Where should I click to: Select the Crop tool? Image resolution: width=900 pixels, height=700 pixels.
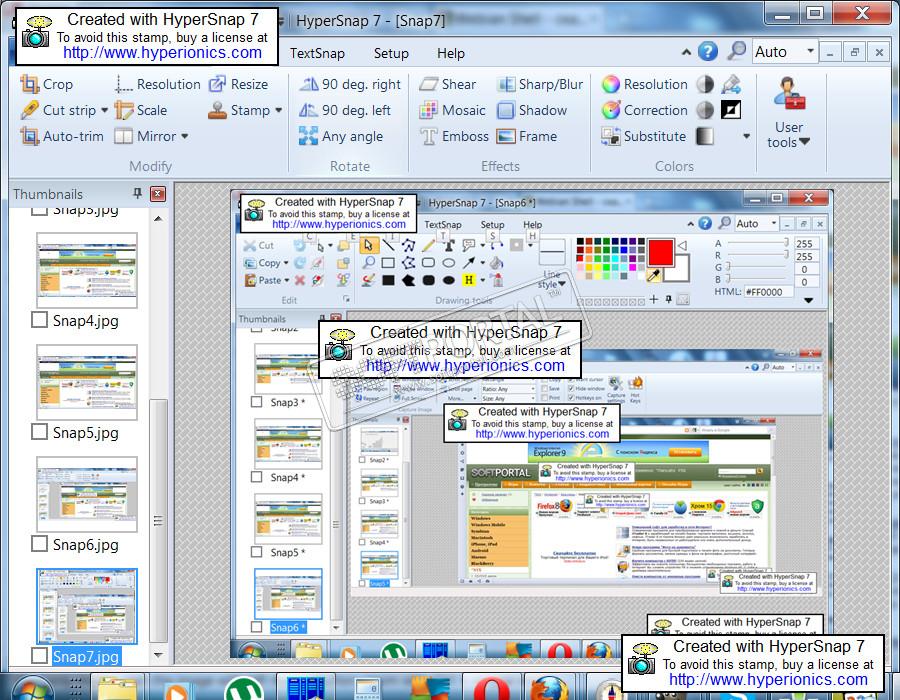[46, 84]
